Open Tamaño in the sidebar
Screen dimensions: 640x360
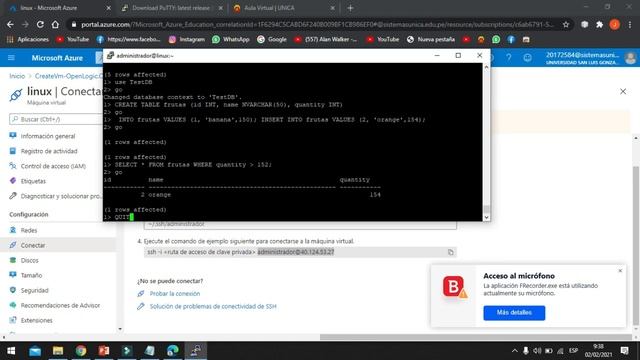point(31,276)
